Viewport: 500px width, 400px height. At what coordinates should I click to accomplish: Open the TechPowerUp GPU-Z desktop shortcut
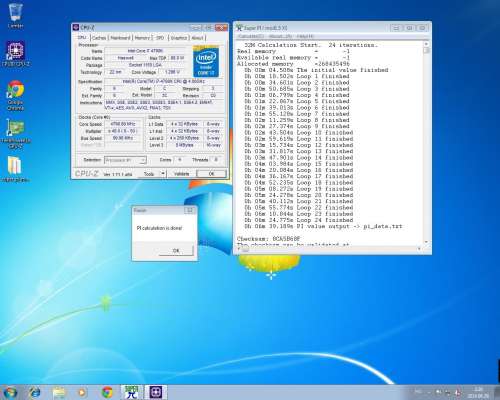[15, 133]
